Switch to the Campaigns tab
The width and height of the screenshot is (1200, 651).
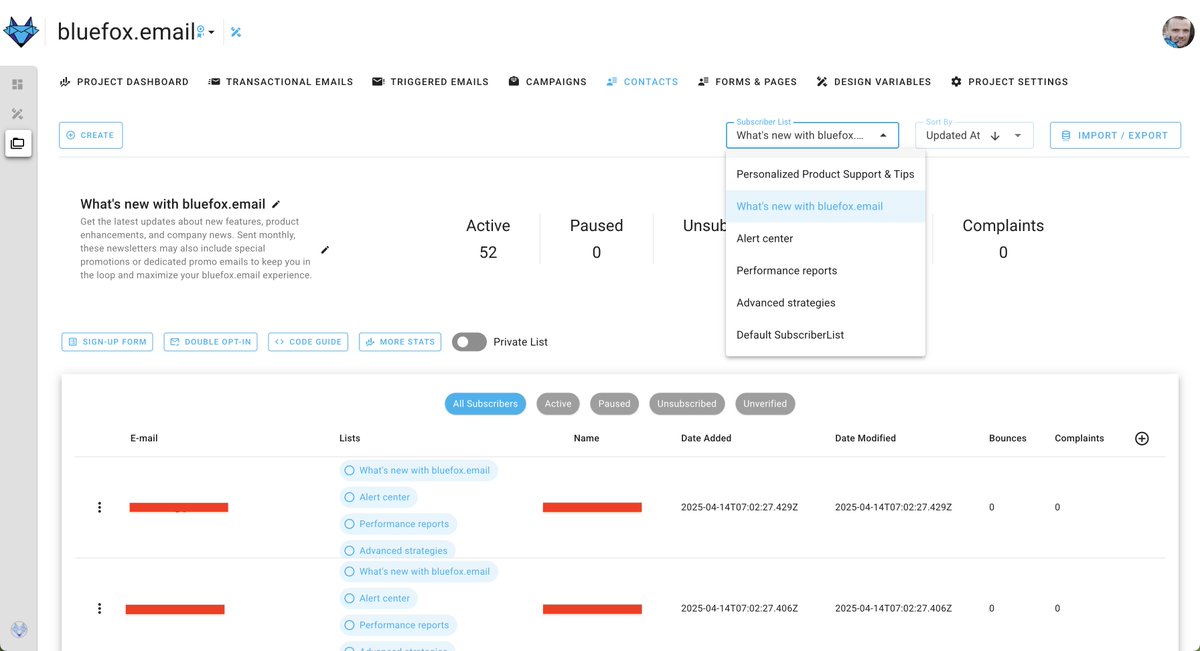pyautogui.click(x=548, y=81)
